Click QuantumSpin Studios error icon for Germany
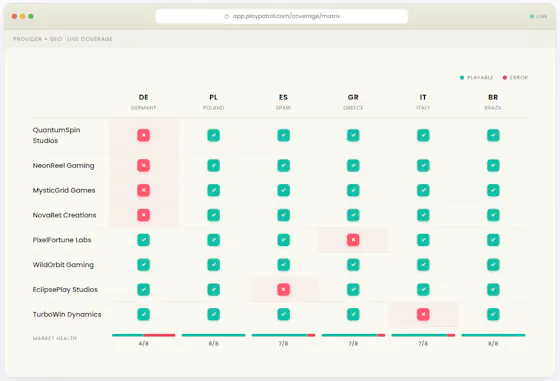The width and height of the screenshot is (560, 381). click(144, 135)
